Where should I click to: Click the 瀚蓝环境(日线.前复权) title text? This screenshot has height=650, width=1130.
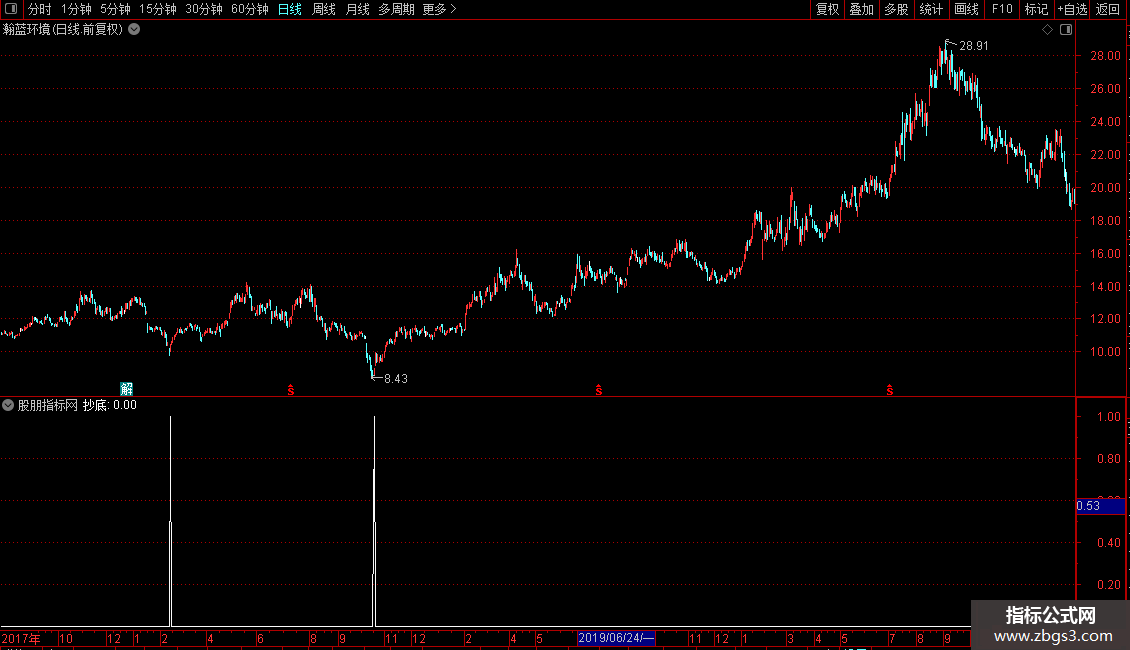63,30
